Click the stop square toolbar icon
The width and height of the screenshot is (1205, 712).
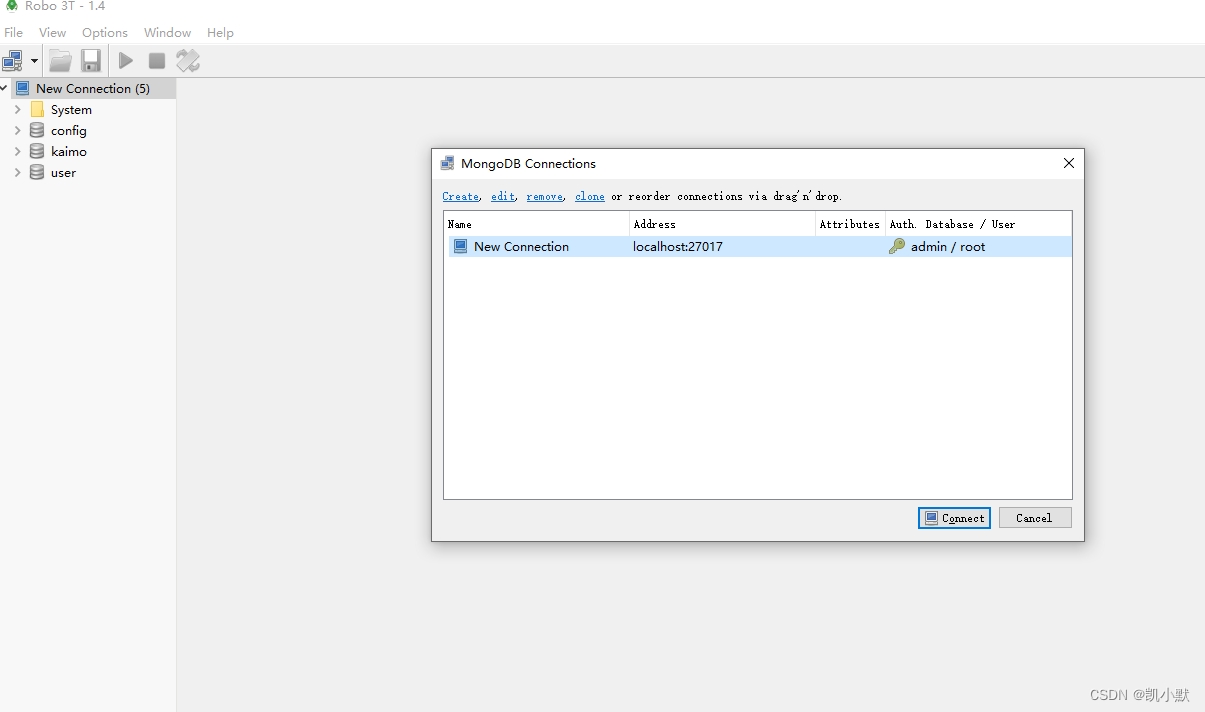[157, 61]
